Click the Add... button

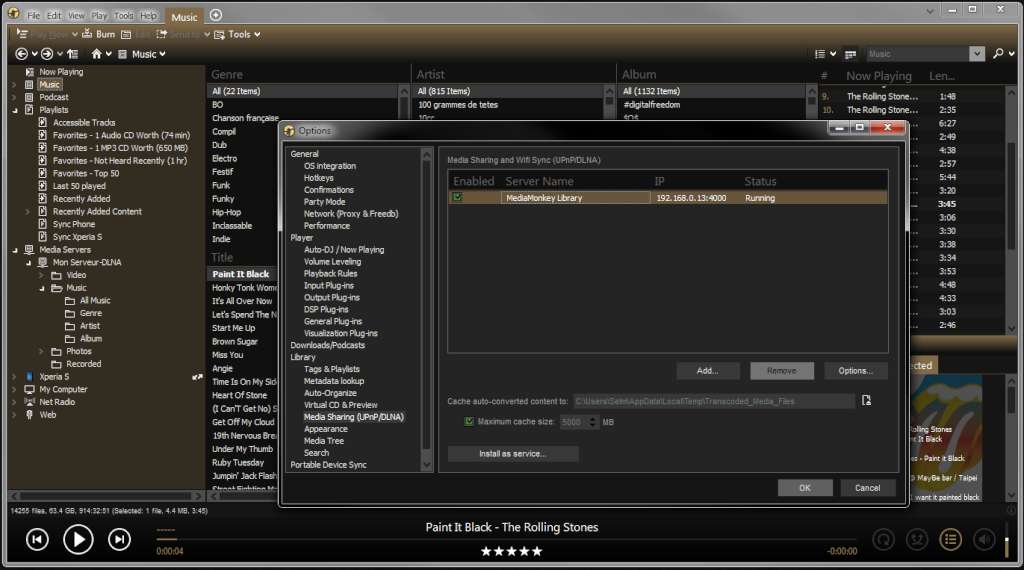(x=708, y=371)
